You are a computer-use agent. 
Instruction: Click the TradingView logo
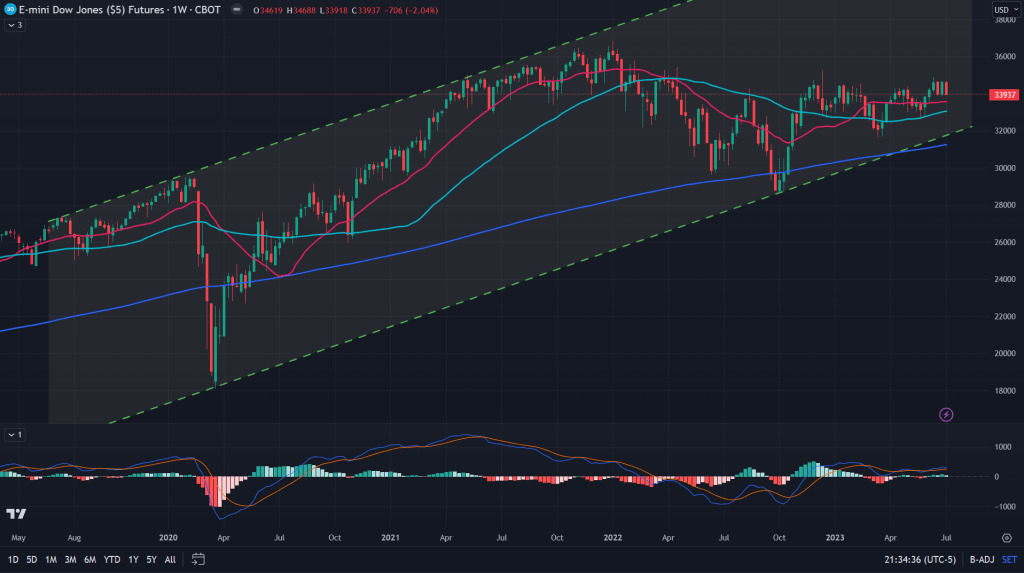tap(16, 514)
